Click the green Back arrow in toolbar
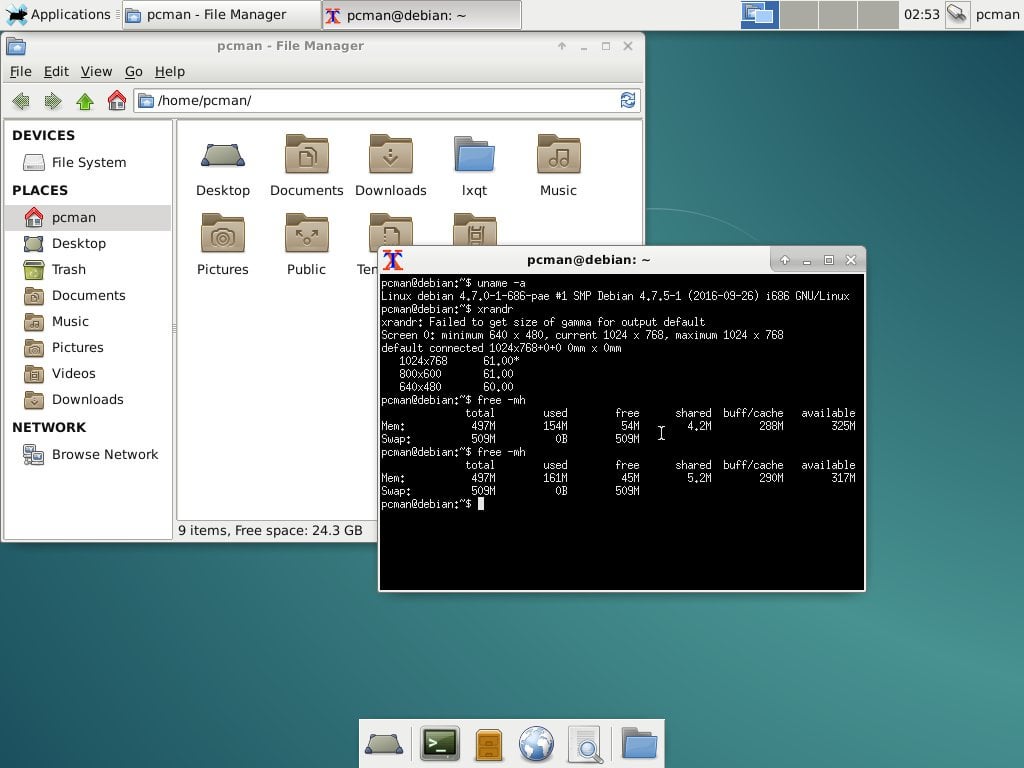This screenshot has height=768, width=1024. (21, 100)
